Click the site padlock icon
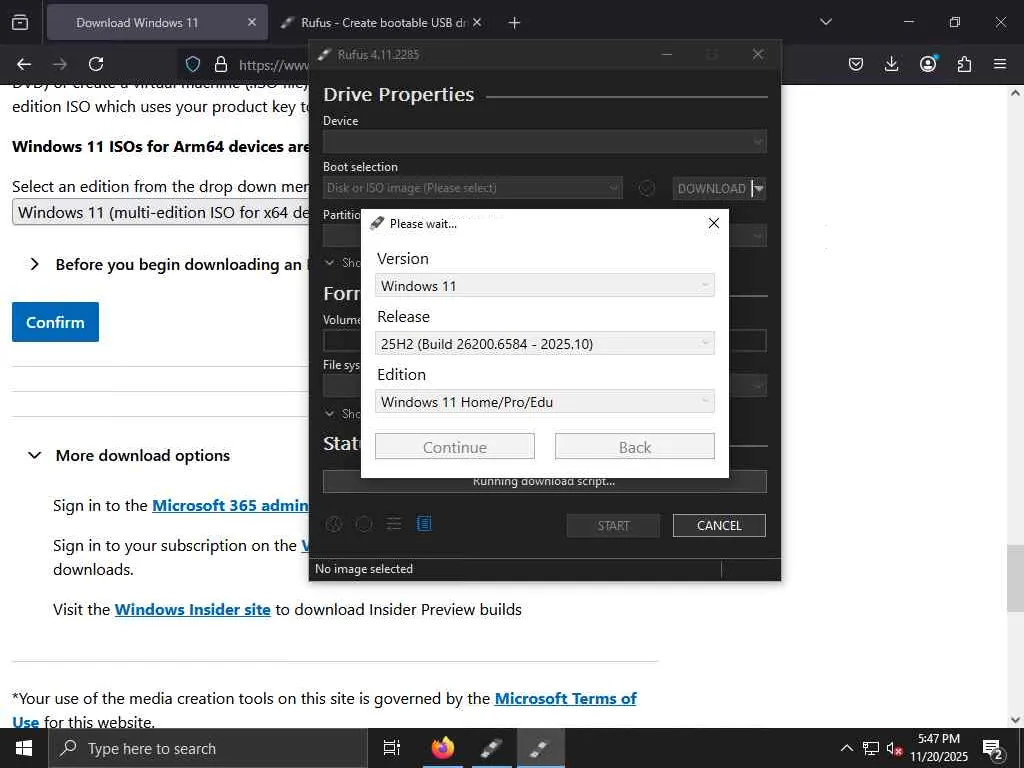Screen dimensions: 1024x768 point(221,64)
